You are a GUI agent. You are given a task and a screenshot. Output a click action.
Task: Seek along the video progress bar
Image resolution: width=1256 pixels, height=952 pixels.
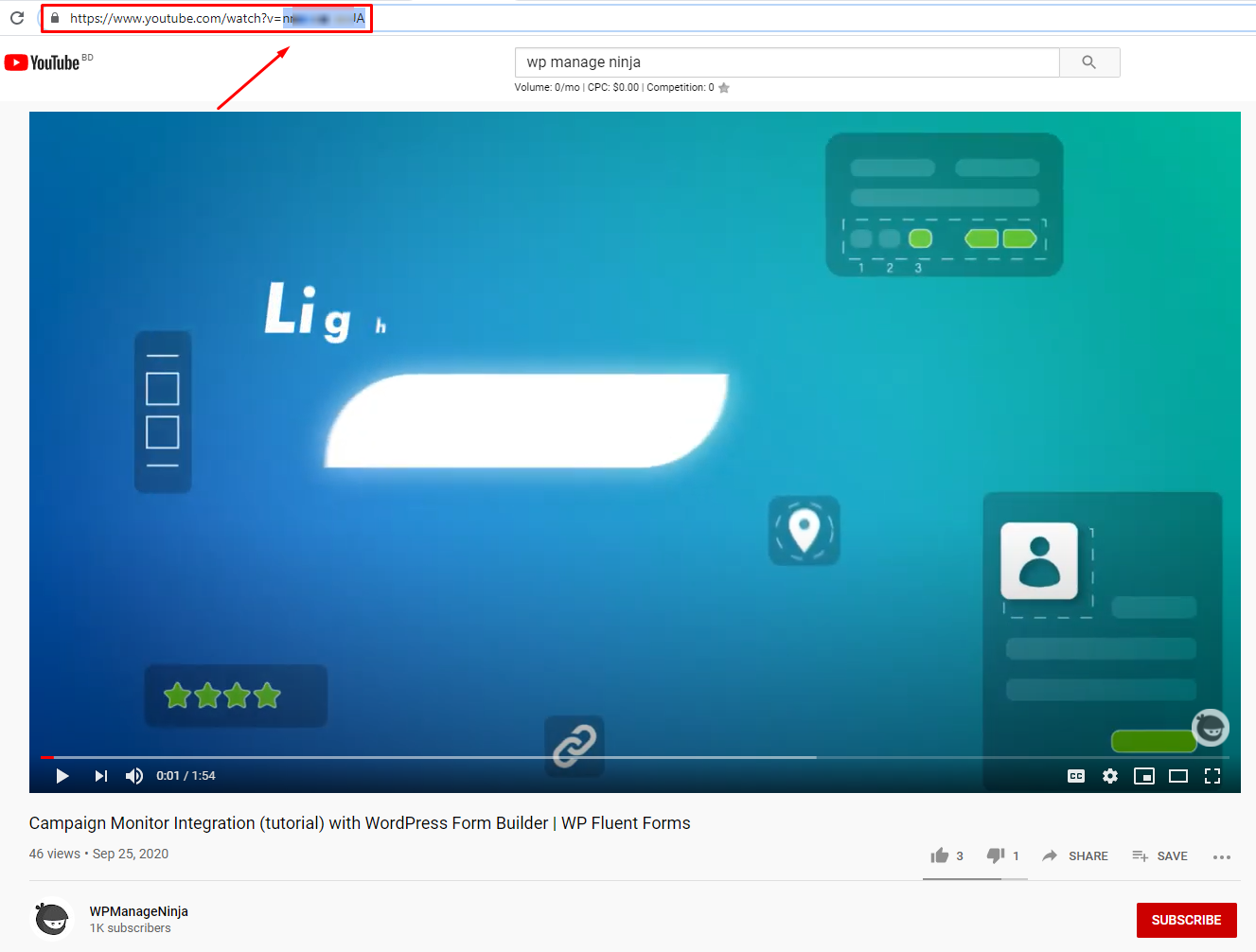634,757
